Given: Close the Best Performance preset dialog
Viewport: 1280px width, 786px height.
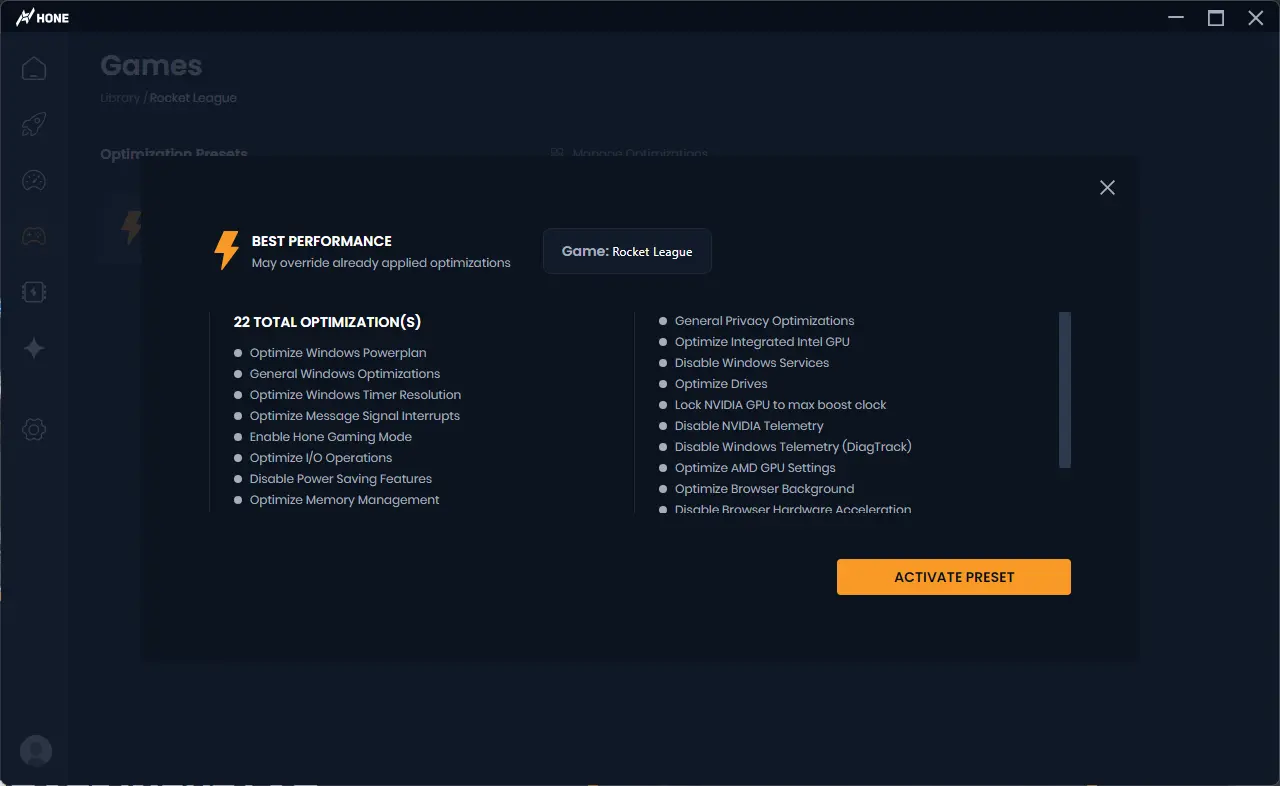Looking at the screenshot, I should [1107, 188].
